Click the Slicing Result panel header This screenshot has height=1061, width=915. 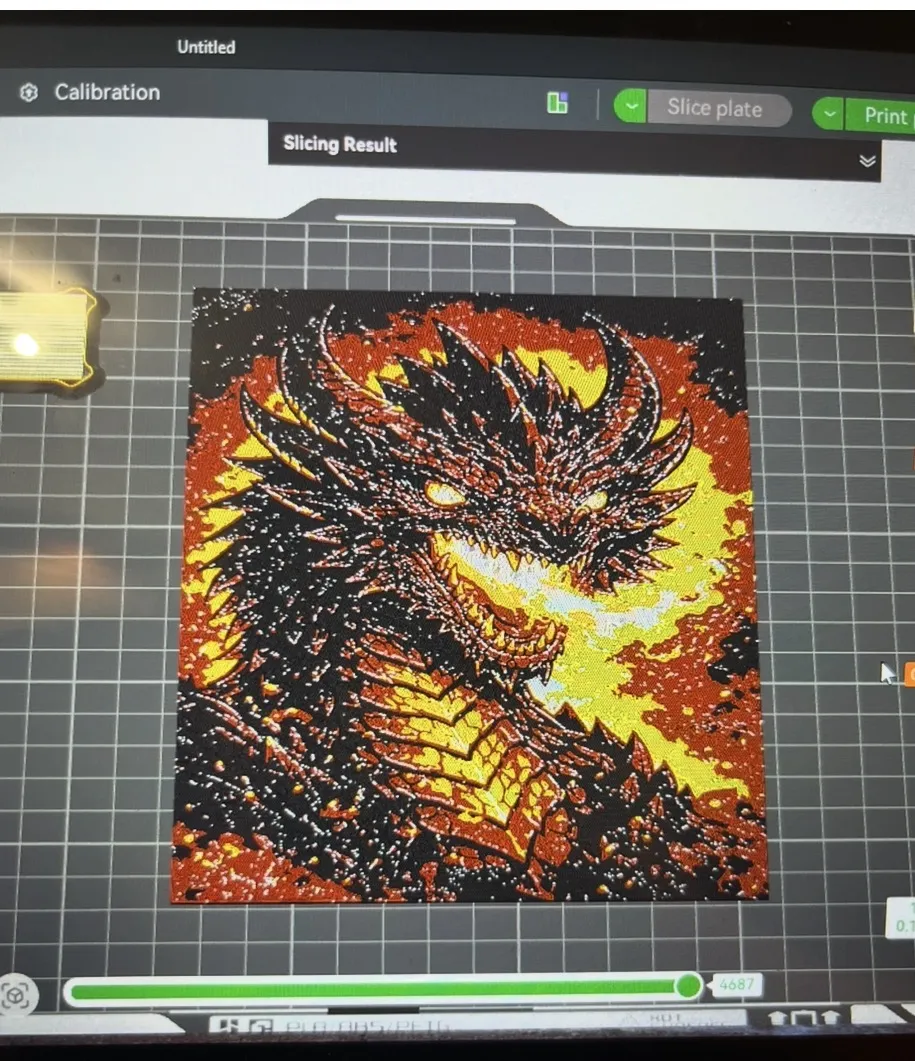575,152
